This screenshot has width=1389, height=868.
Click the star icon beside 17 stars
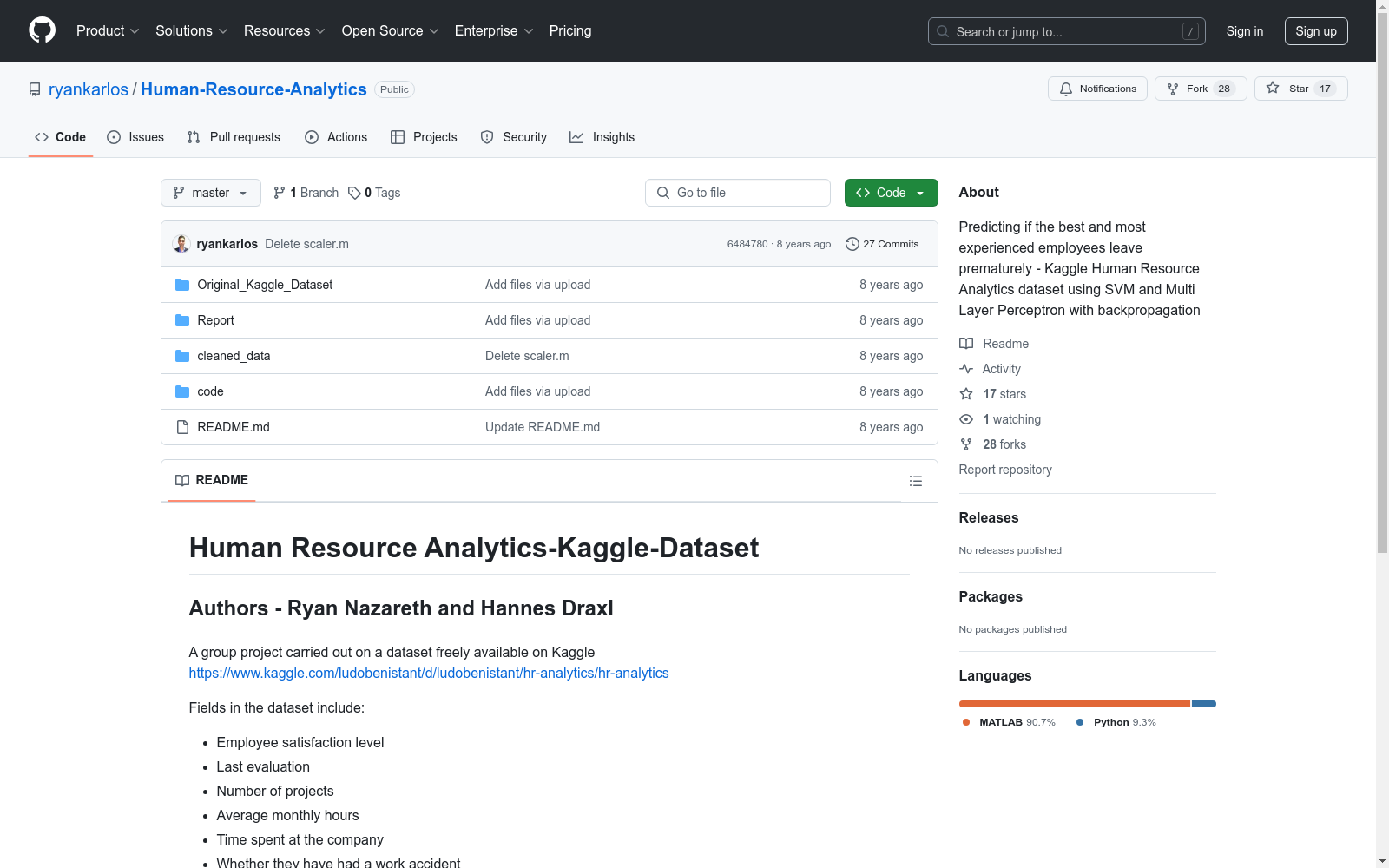click(966, 394)
